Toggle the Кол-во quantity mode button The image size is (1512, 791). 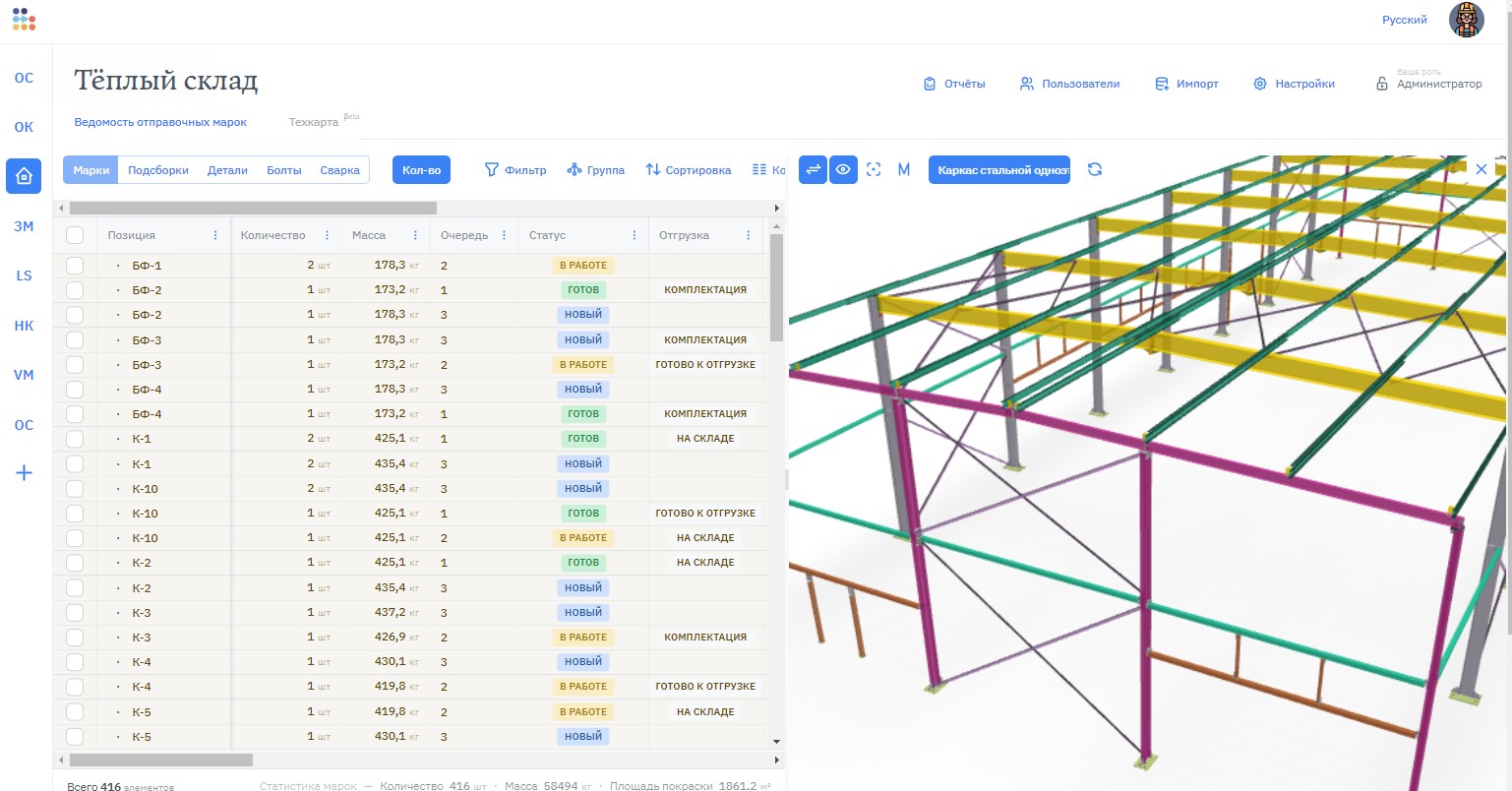click(421, 170)
